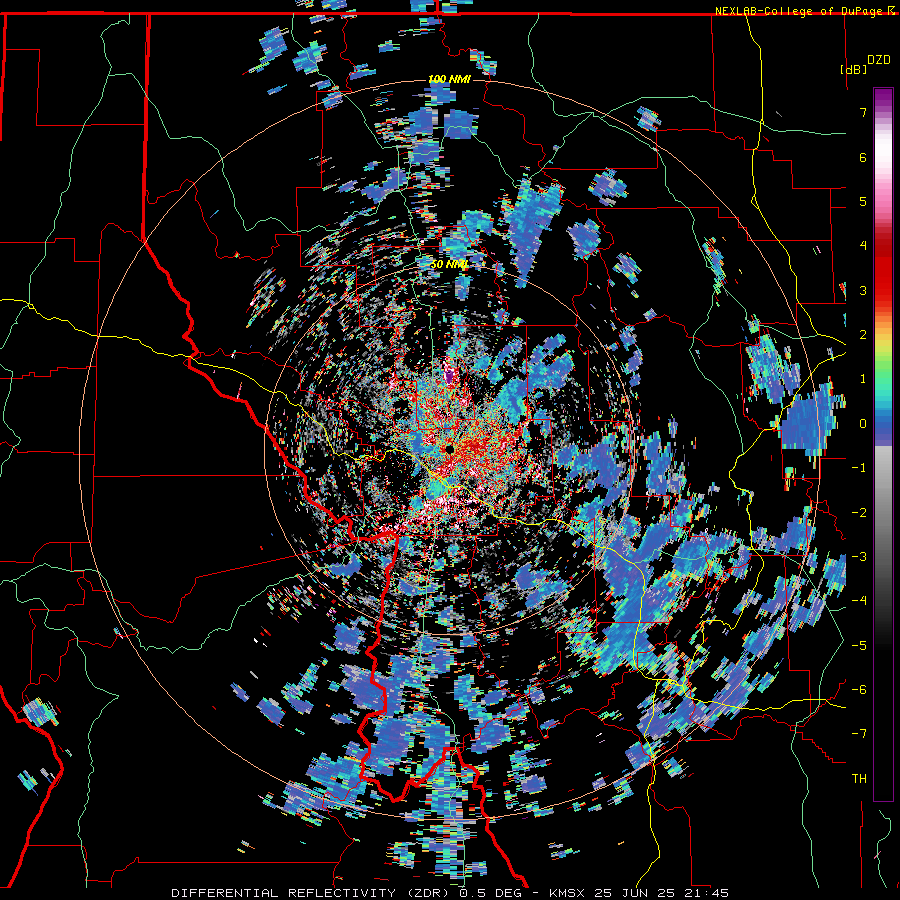The height and width of the screenshot is (900, 900).
Task: Click the purple high-ZDR spot north of radar
Action: 449,376
